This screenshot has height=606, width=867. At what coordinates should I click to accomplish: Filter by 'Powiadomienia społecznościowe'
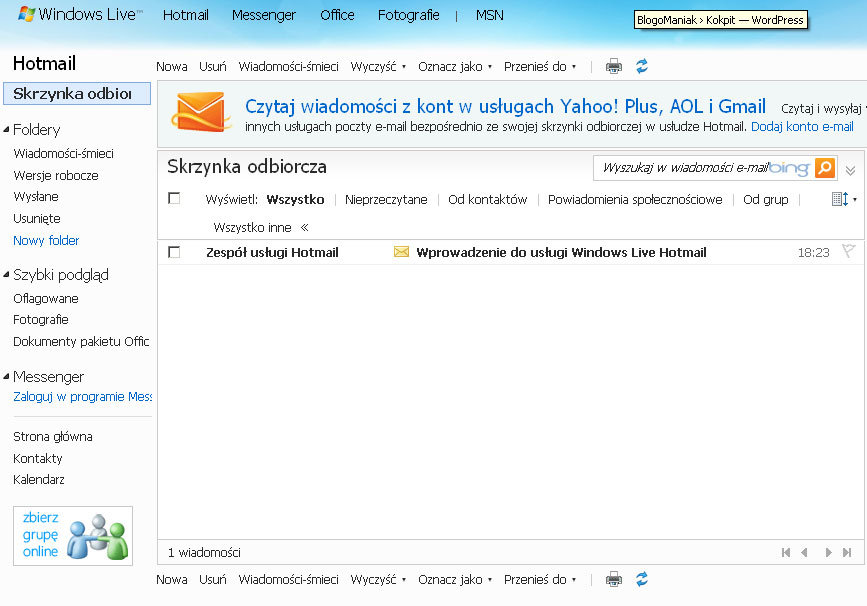tap(635, 200)
